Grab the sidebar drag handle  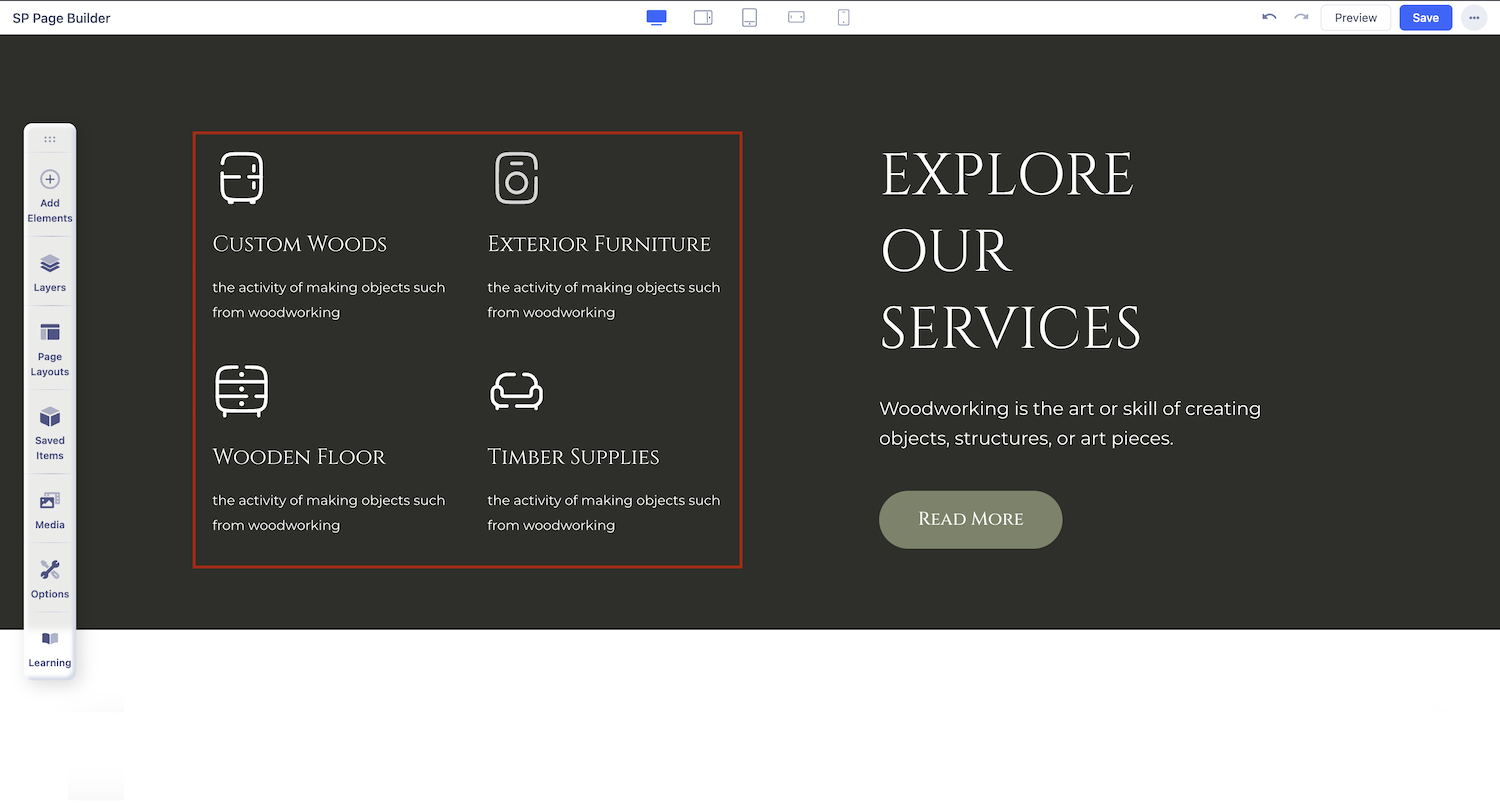pos(50,139)
